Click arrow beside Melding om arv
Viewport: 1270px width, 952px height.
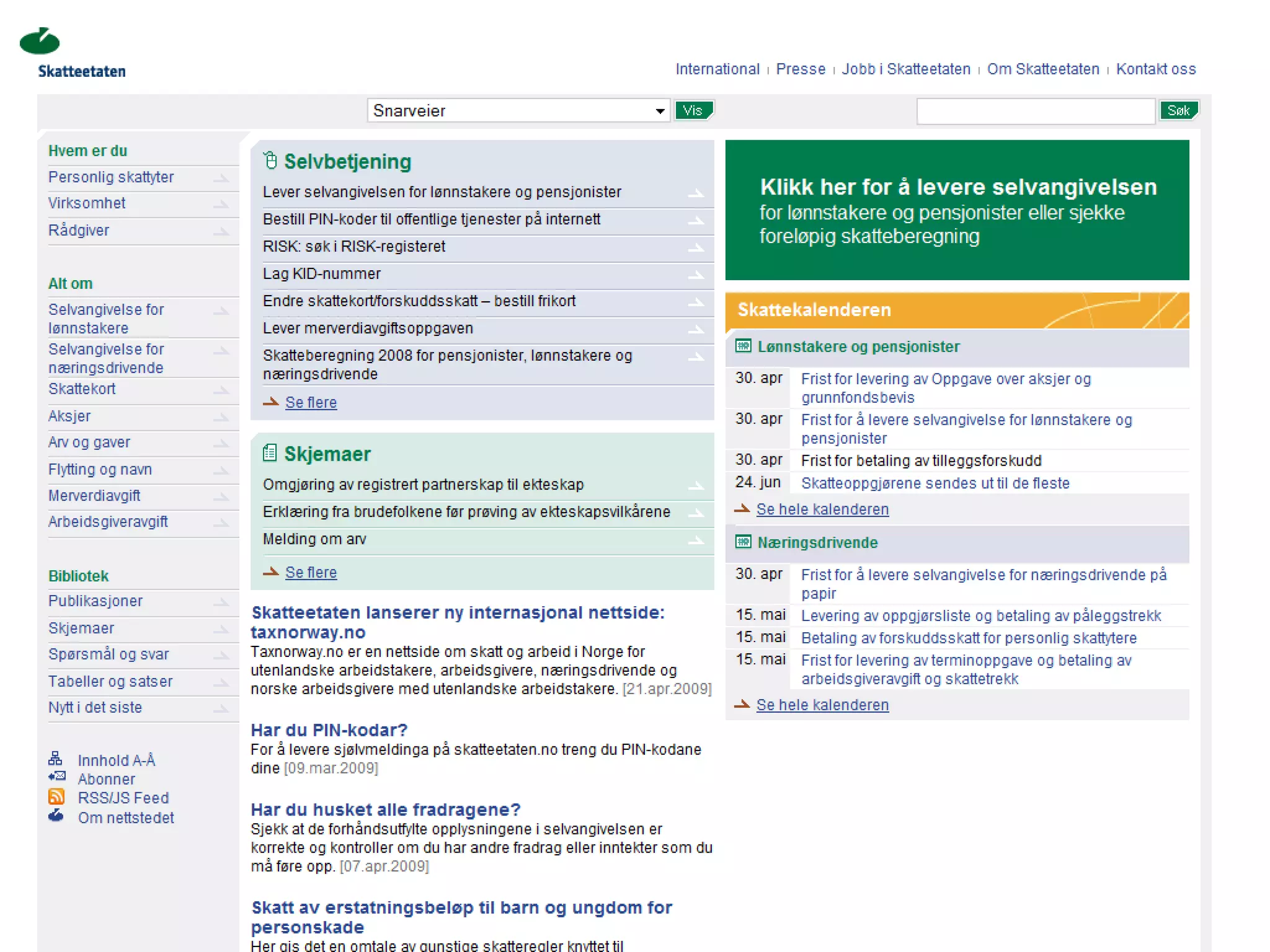[696, 540]
